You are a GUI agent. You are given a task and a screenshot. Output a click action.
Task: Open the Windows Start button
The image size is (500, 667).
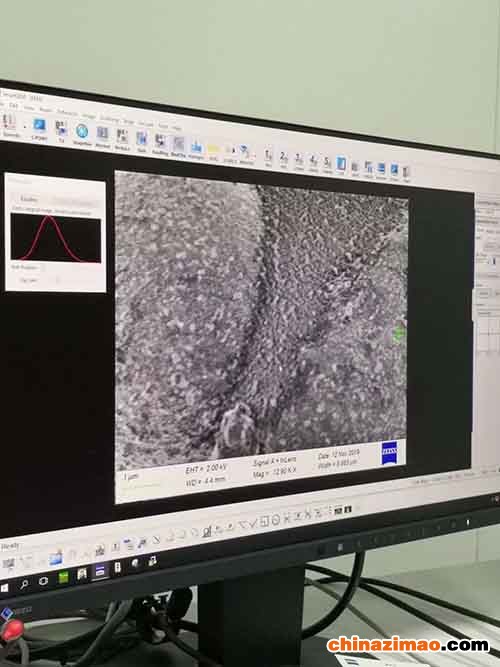tap(4, 588)
